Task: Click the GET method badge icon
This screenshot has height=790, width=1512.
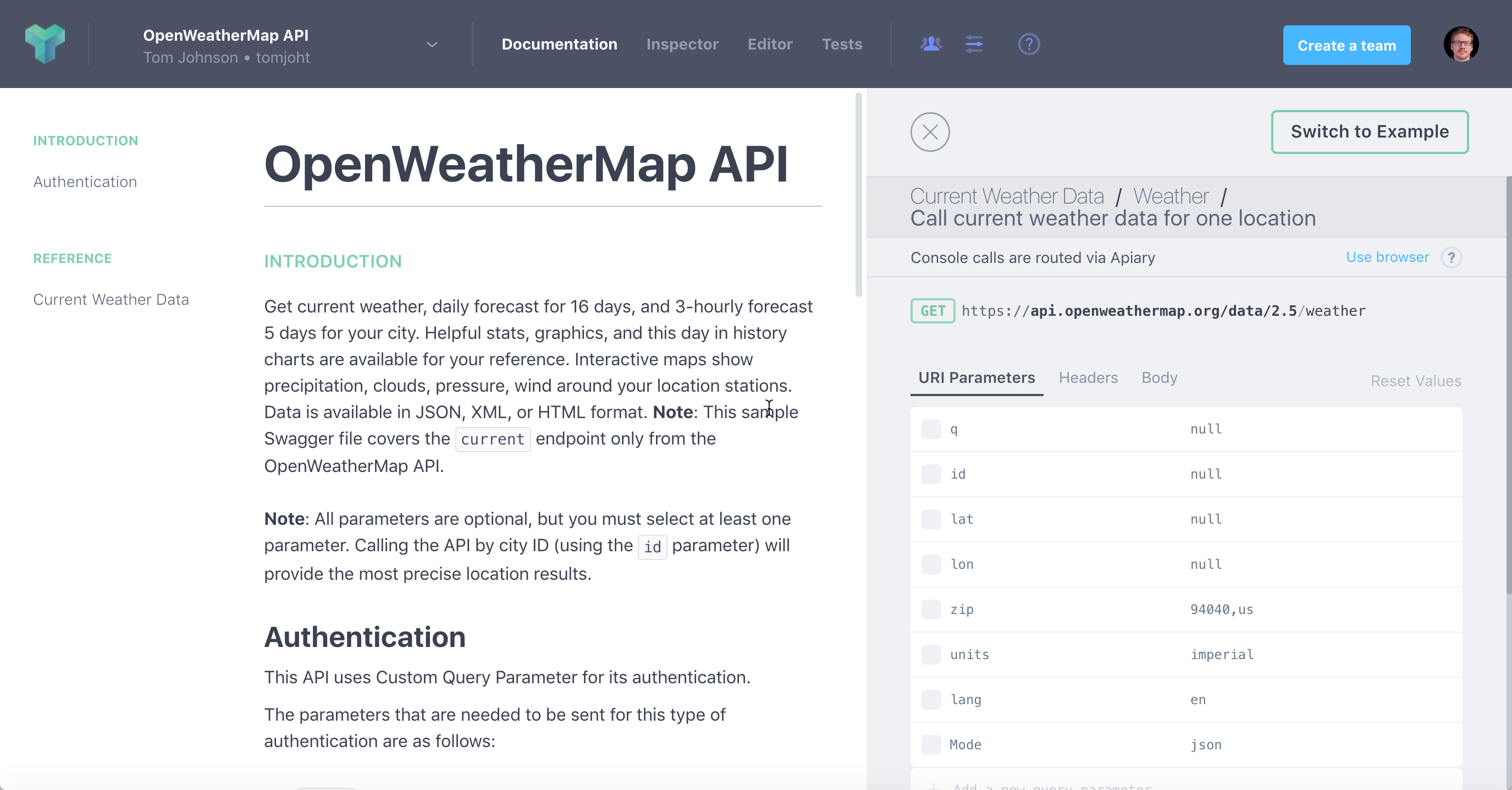Action: [x=931, y=311]
